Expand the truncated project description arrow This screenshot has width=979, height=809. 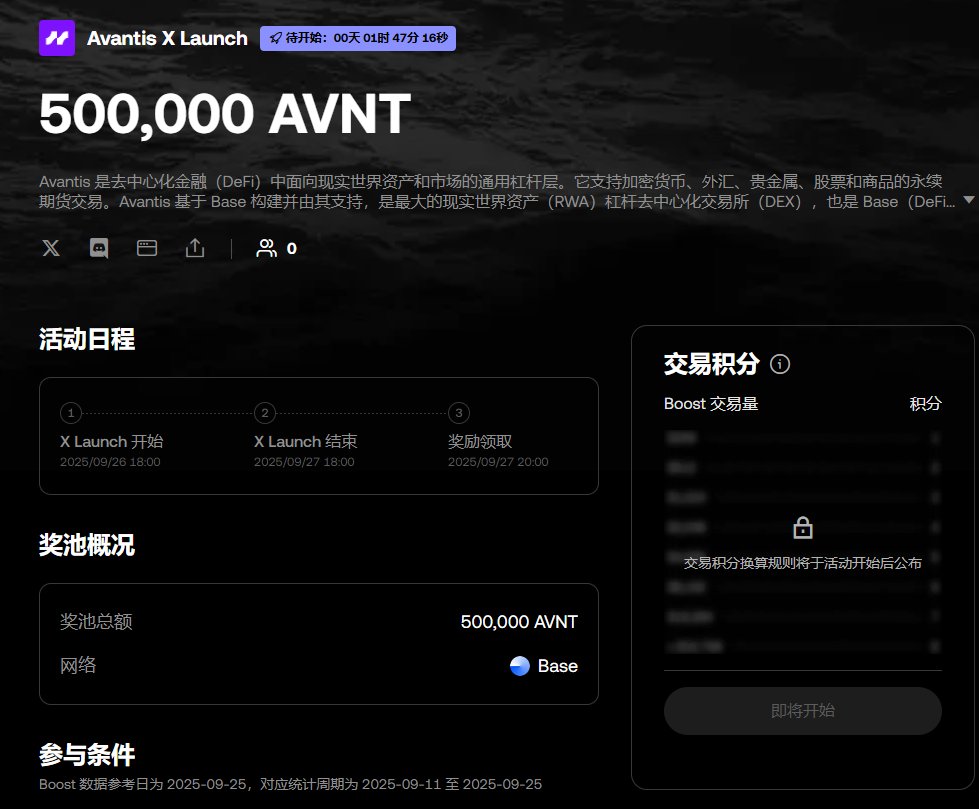(968, 200)
